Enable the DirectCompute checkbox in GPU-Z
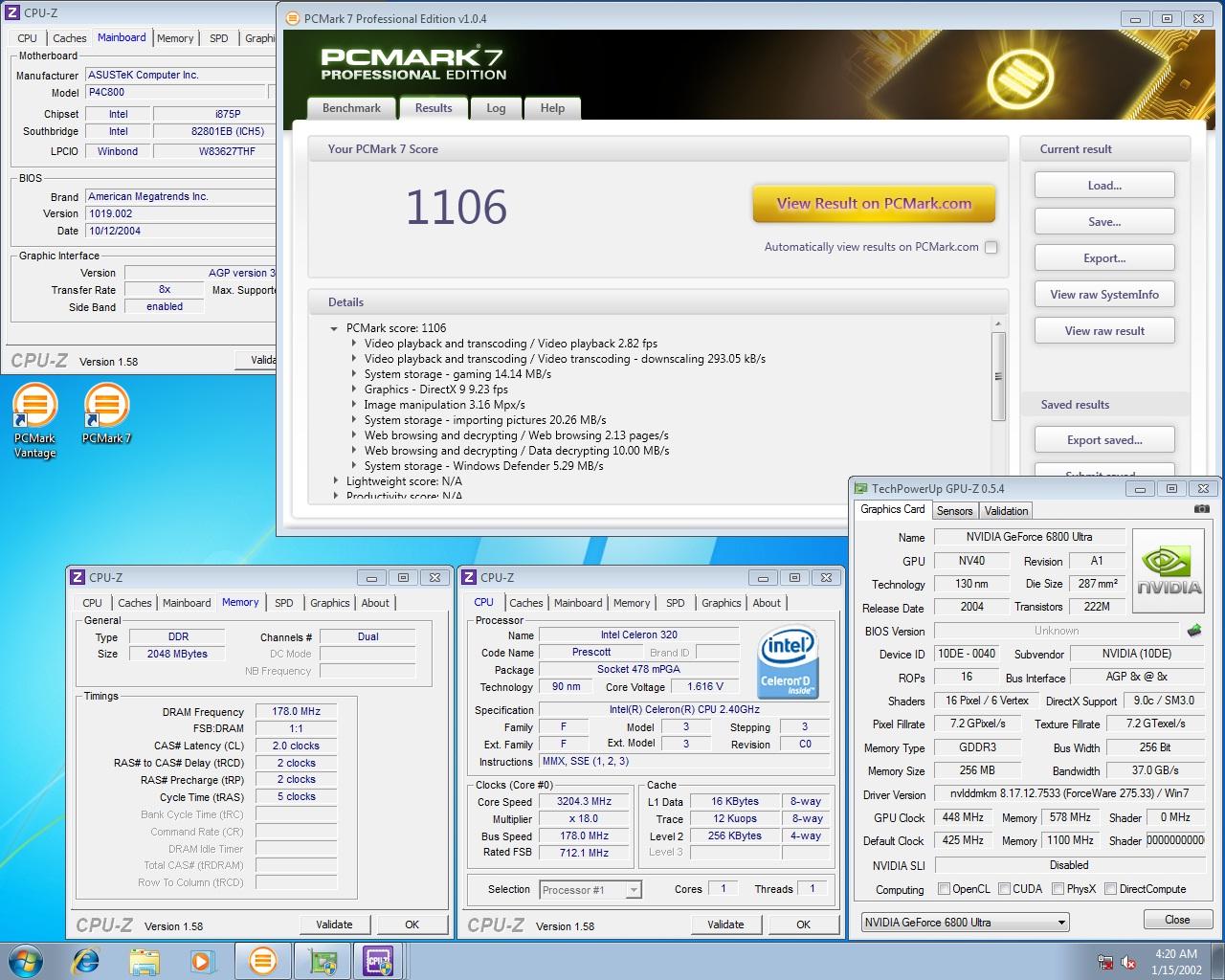 (1110, 889)
